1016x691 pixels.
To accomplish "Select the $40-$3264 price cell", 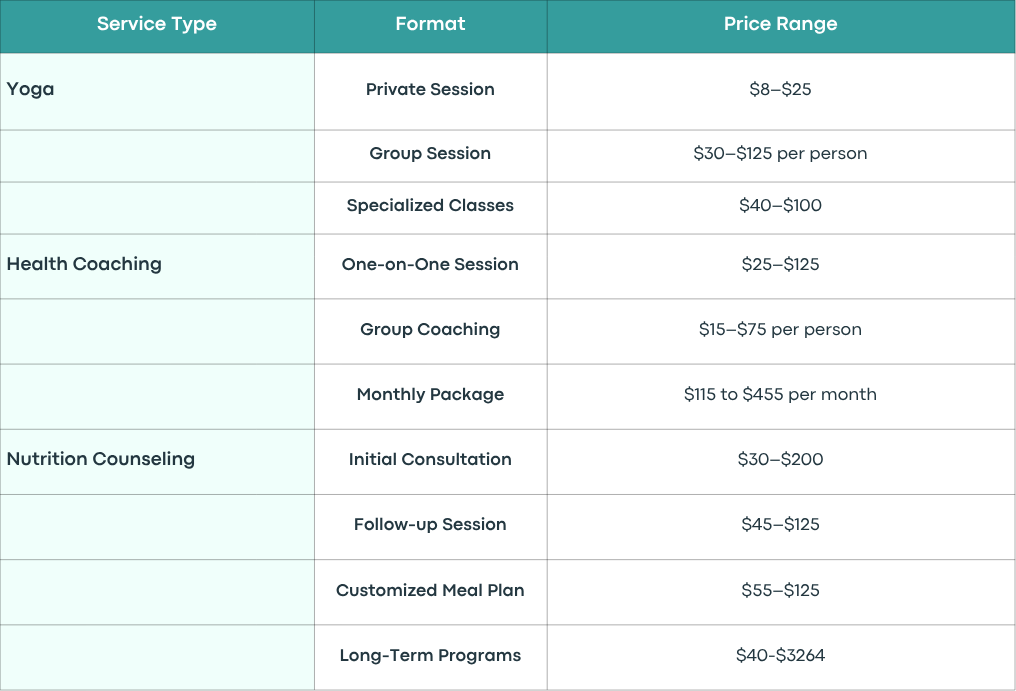I will tap(781, 657).
